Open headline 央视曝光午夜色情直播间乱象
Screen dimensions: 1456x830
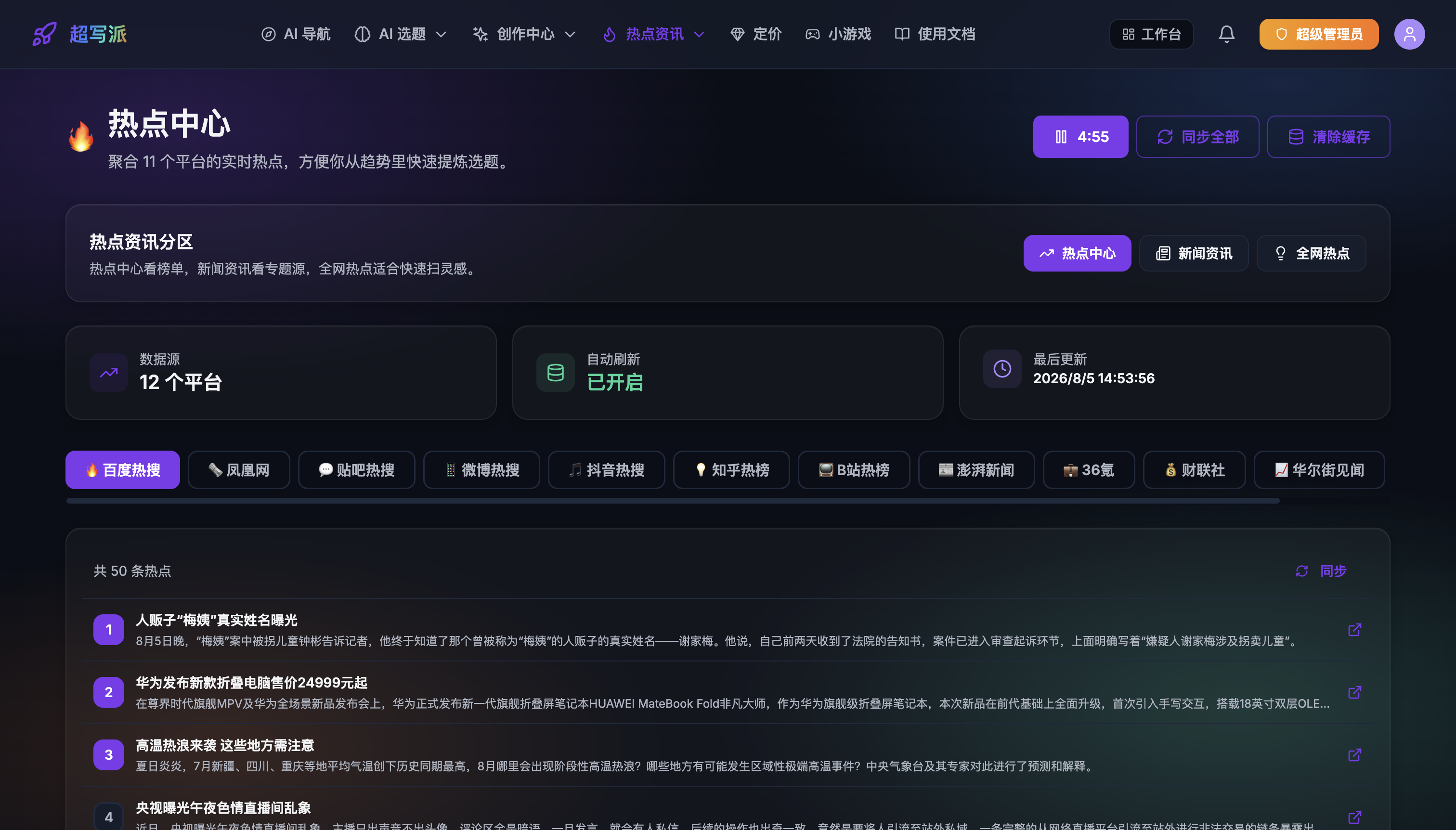(x=223, y=808)
